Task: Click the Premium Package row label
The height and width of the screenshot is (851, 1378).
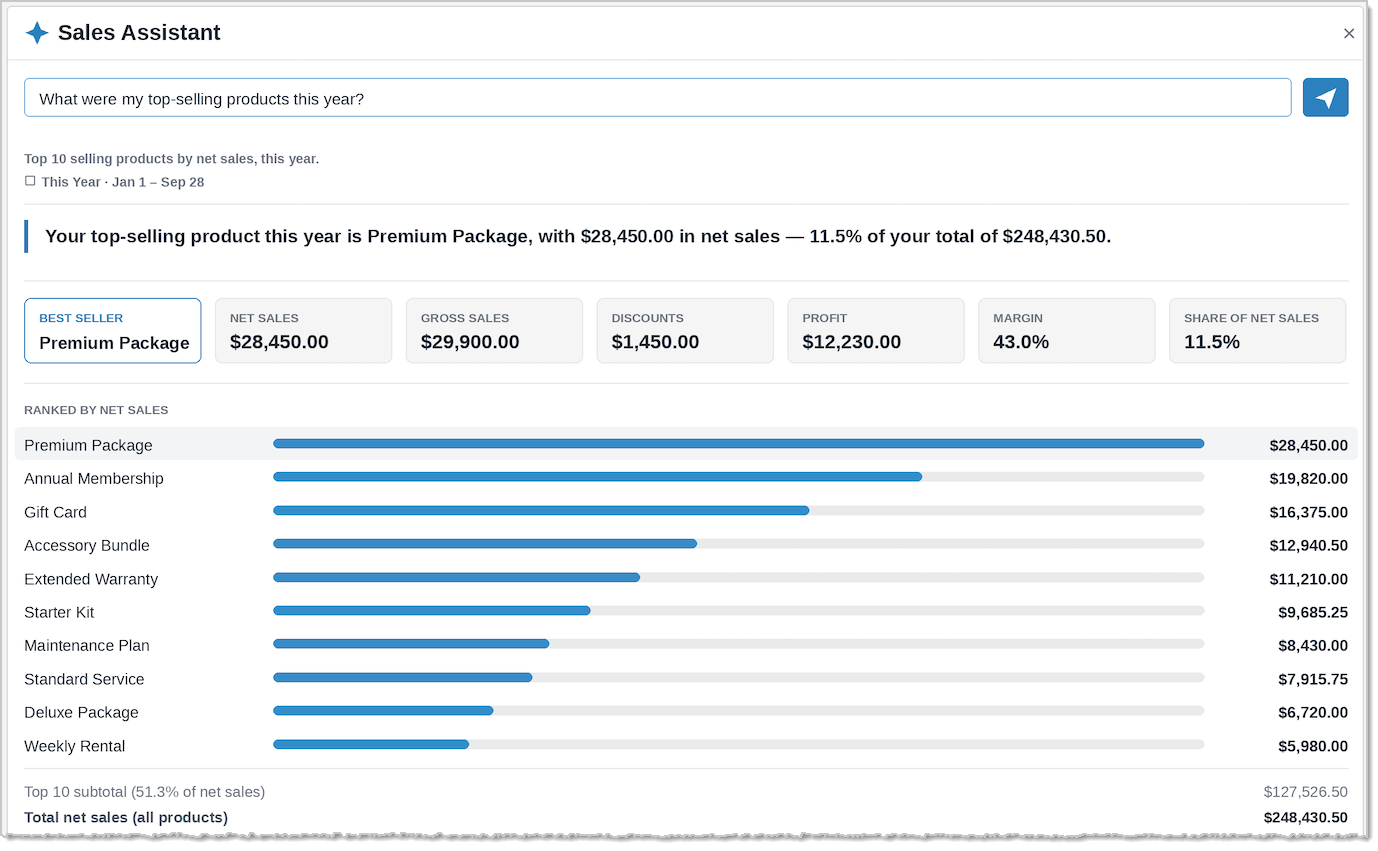Action: (88, 445)
